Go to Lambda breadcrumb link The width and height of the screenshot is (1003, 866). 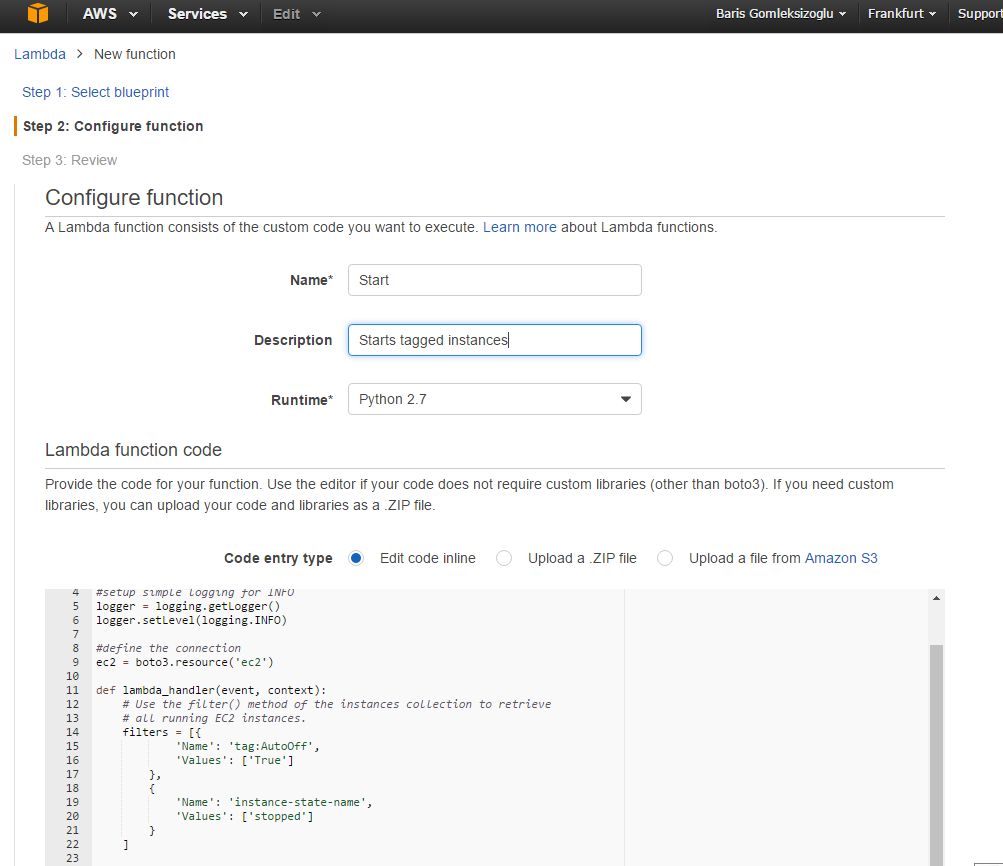[40, 54]
